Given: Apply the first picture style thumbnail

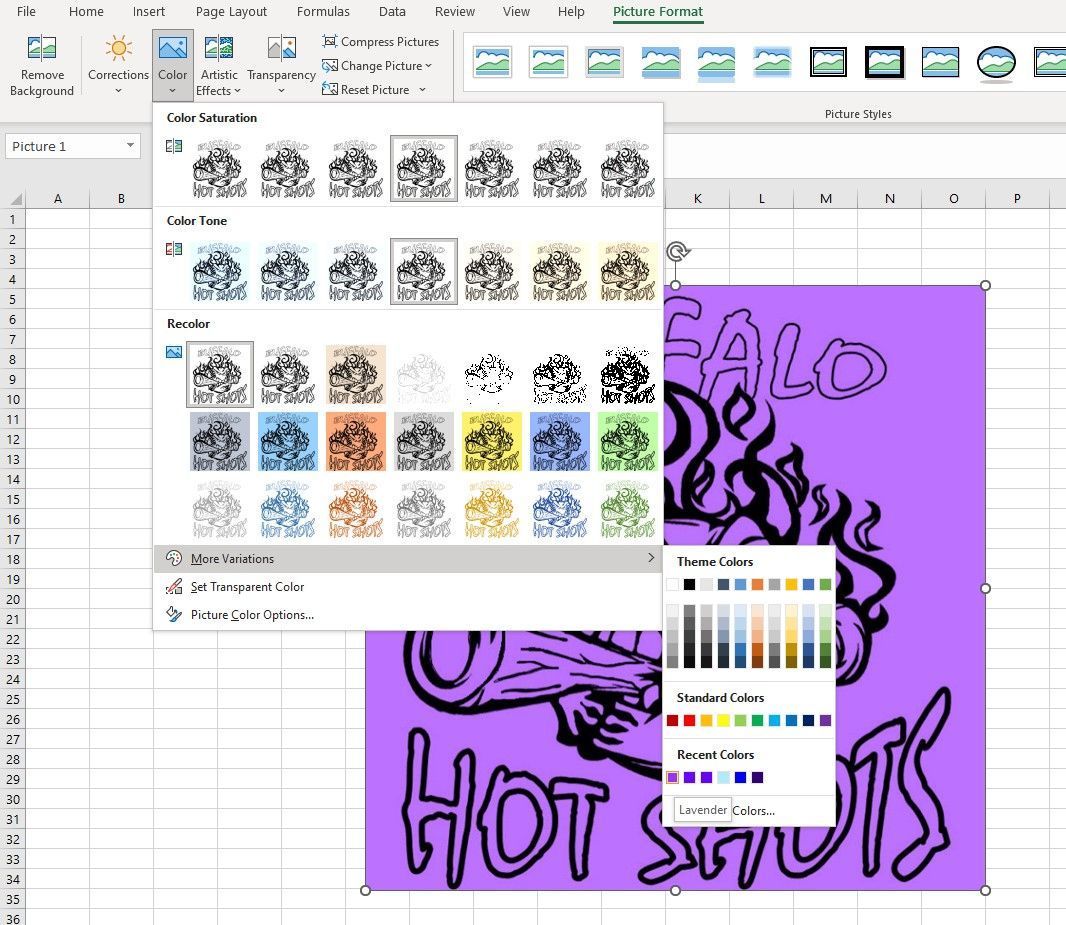Looking at the screenshot, I should pos(493,62).
